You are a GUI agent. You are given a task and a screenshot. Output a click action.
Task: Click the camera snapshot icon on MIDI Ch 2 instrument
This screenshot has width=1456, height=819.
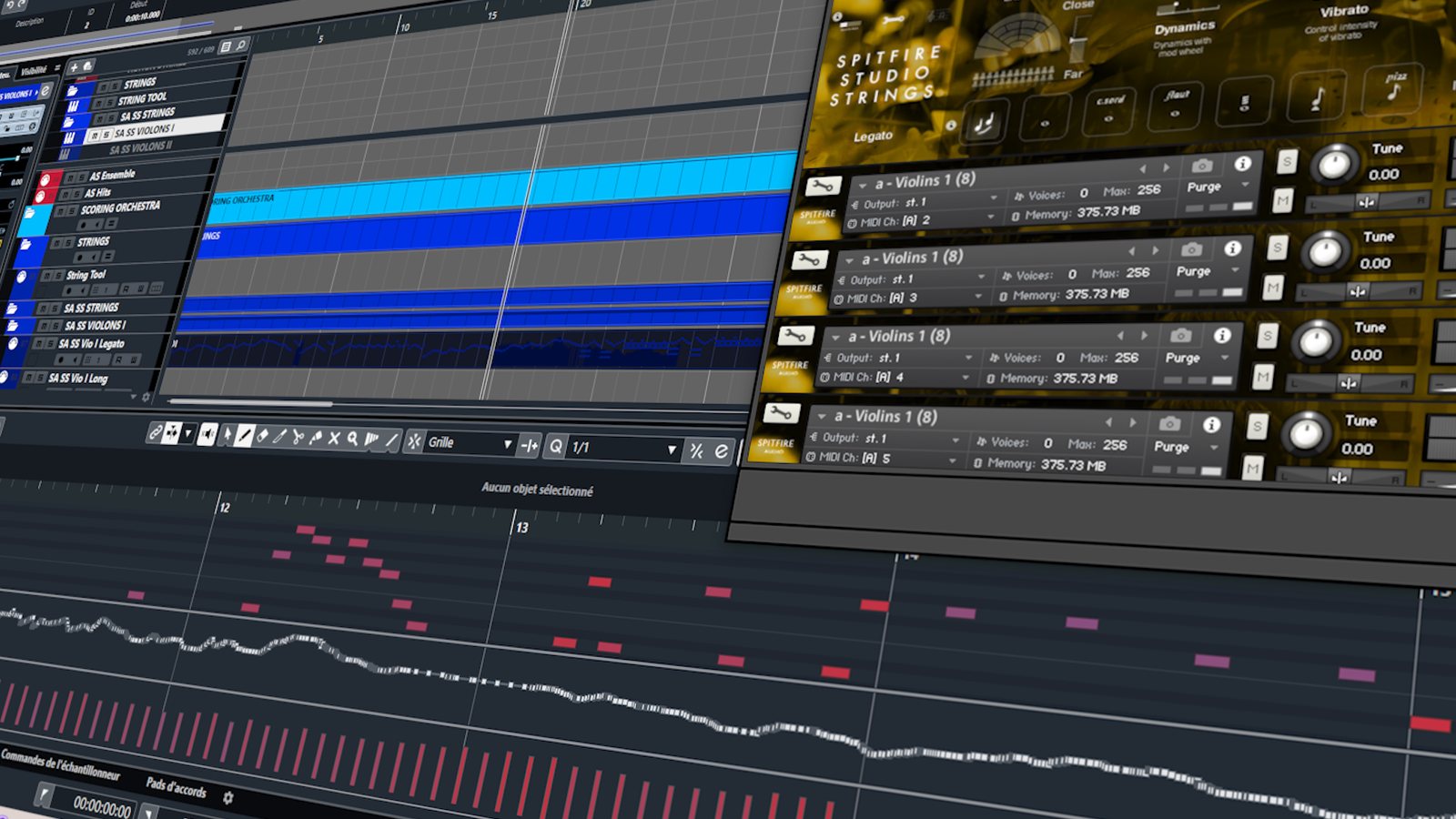(1202, 166)
